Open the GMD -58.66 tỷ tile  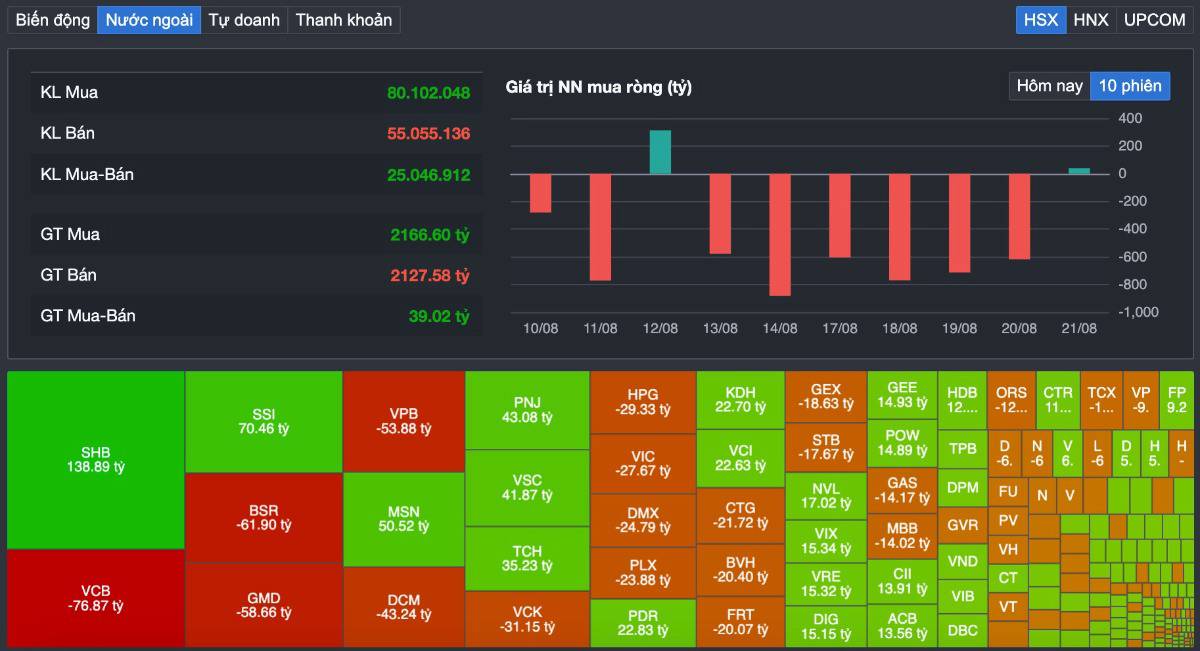(264, 604)
